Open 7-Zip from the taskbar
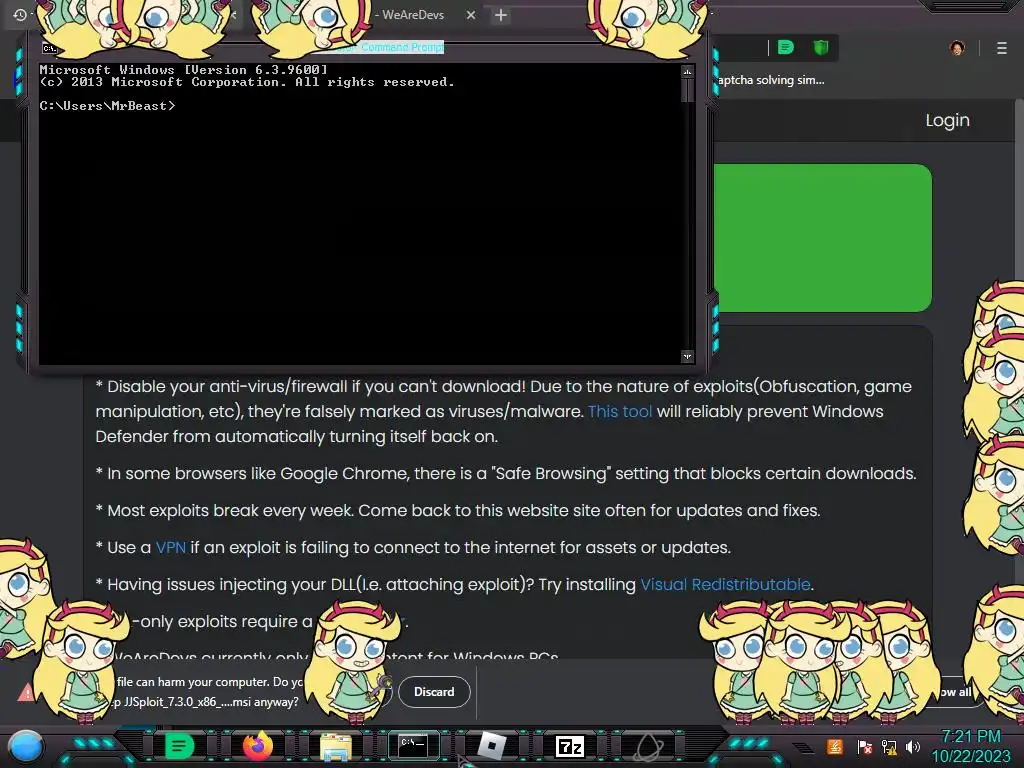Screen dimensions: 1024x768 click(569, 746)
